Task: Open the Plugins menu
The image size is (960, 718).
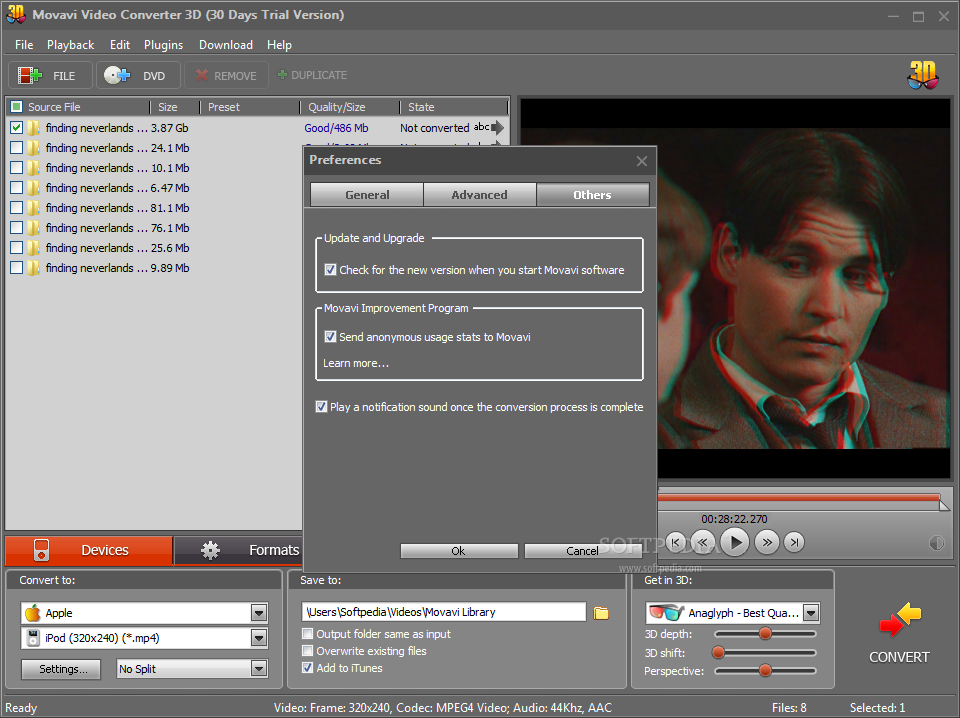Action: (x=163, y=45)
